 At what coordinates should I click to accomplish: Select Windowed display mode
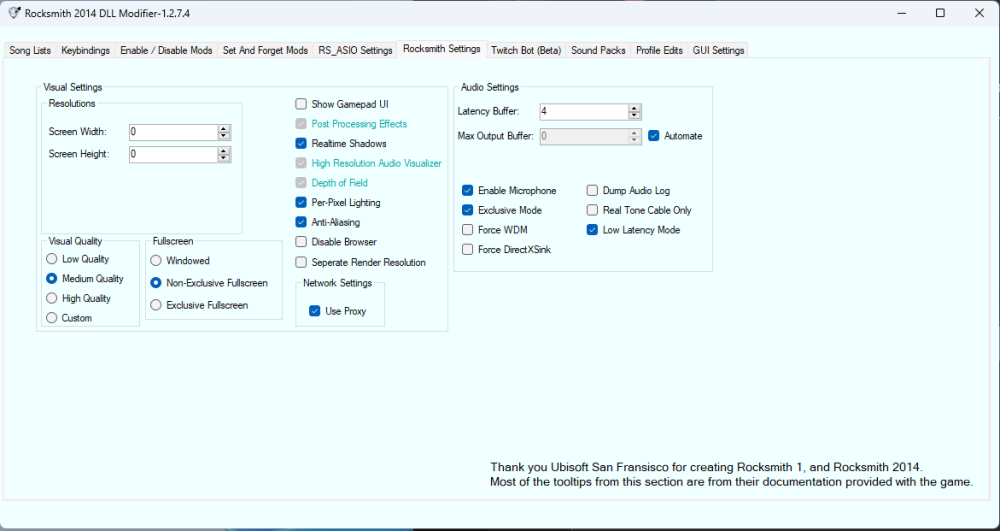point(156,261)
